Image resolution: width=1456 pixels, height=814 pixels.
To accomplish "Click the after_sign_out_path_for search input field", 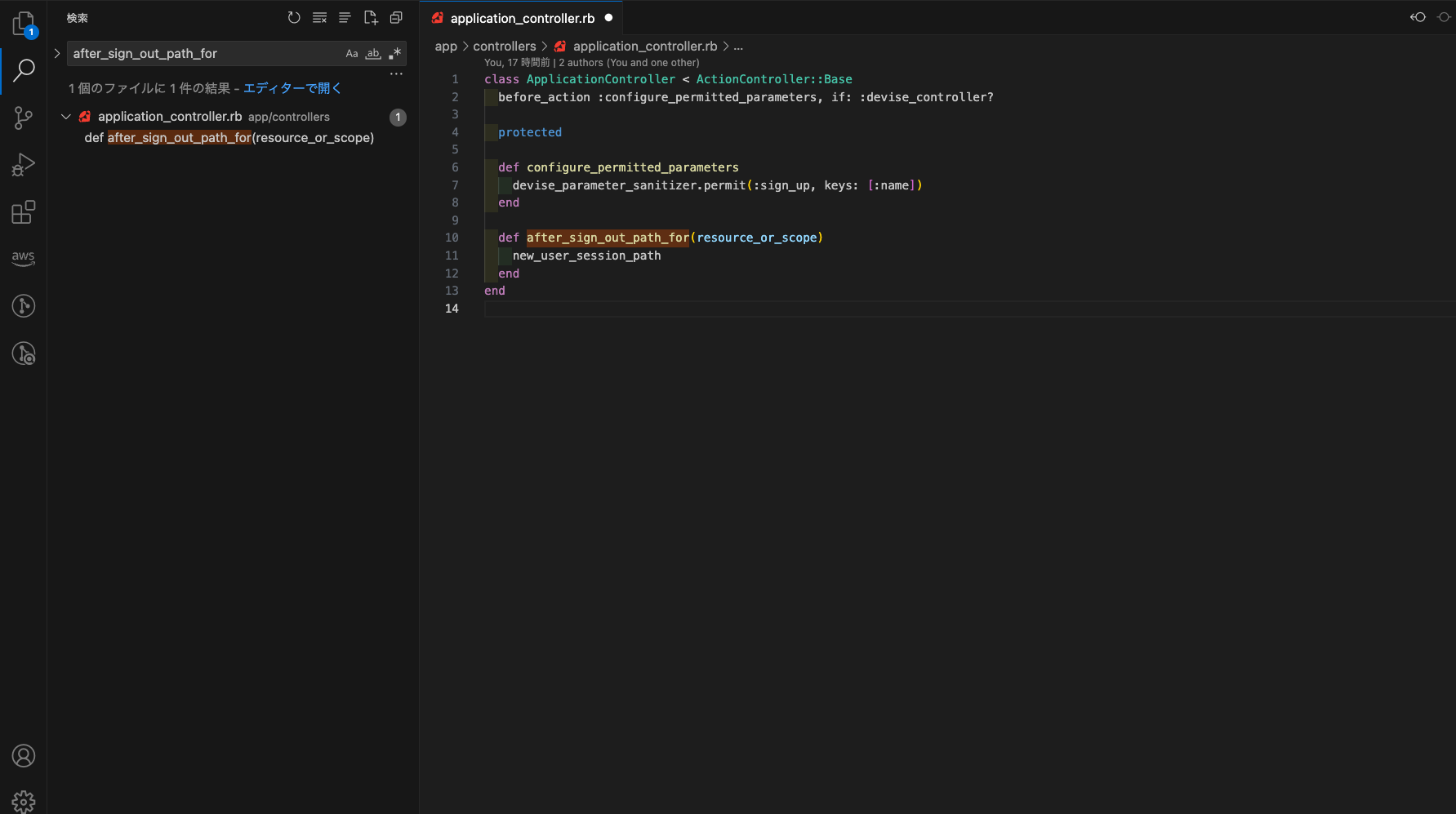I will (204, 54).
